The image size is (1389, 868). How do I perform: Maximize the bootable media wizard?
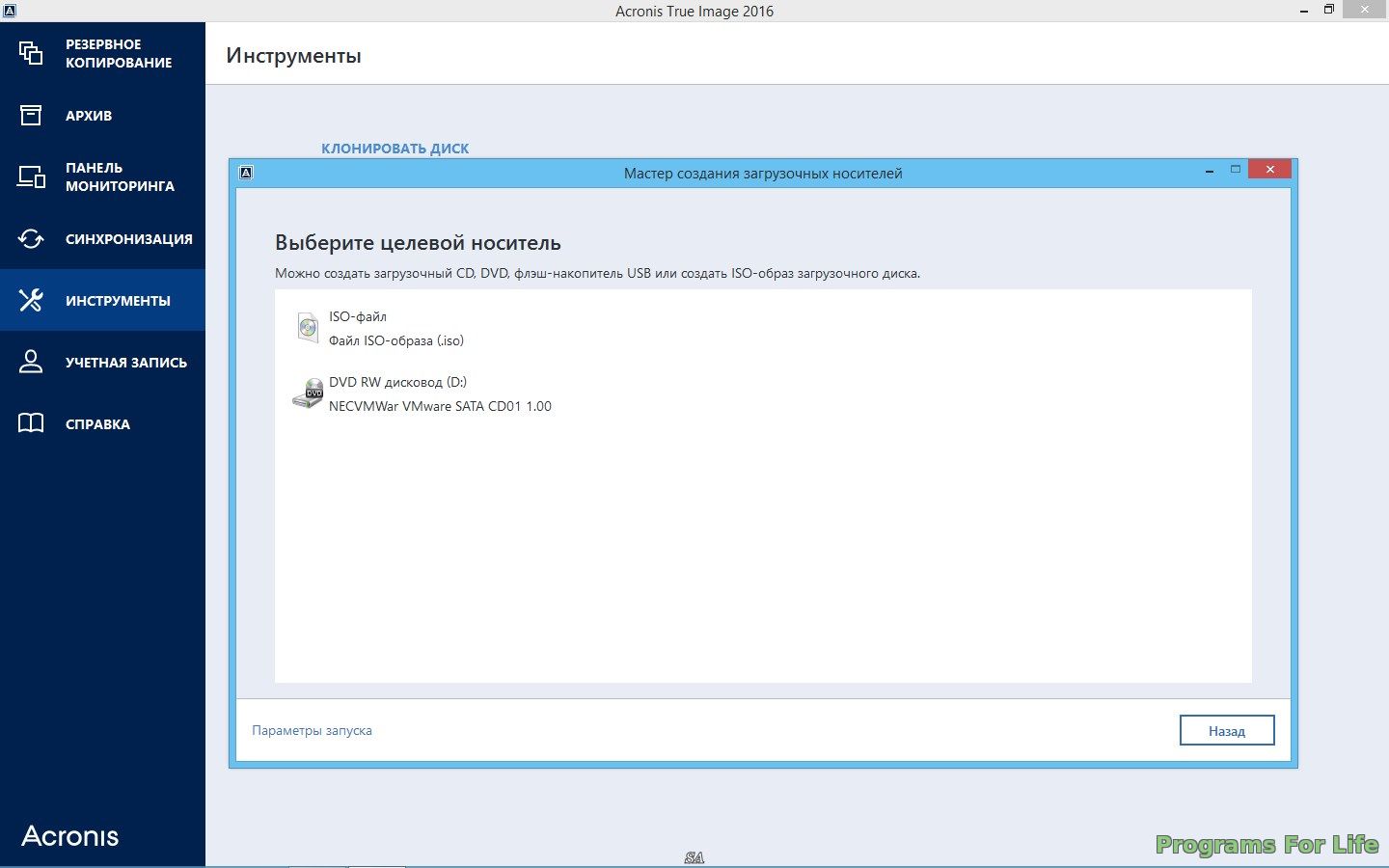1235,170
